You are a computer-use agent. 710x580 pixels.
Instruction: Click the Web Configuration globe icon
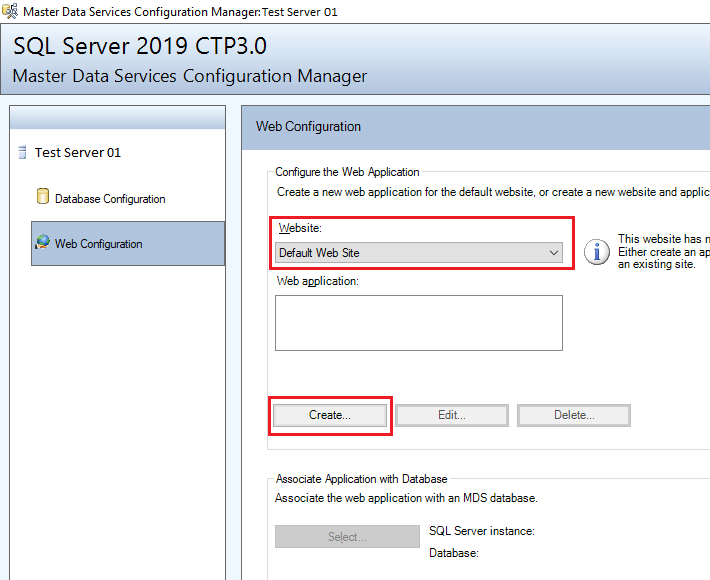[x=42, y=243]
